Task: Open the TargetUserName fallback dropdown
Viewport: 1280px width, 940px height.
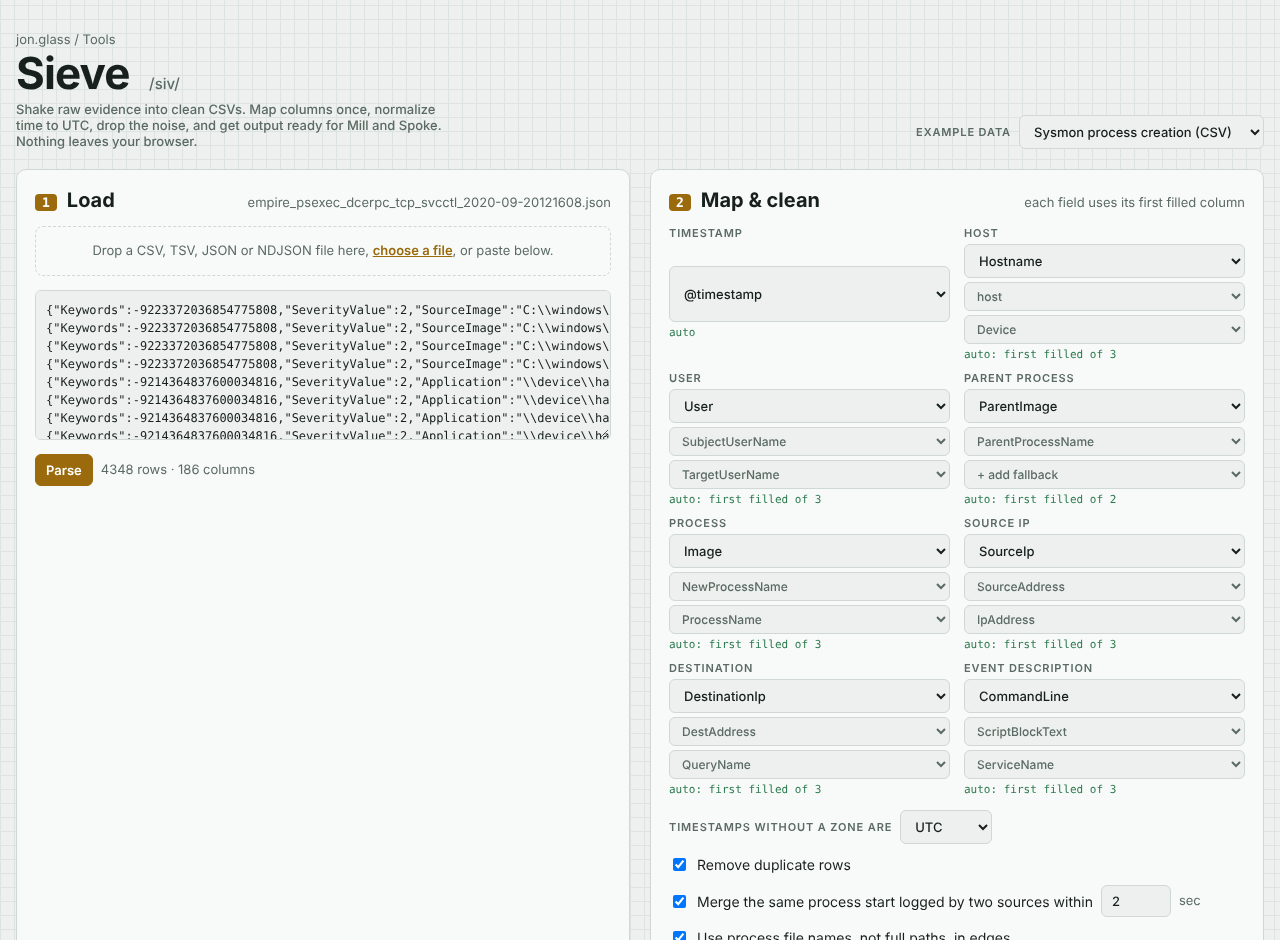Action: 809,475
